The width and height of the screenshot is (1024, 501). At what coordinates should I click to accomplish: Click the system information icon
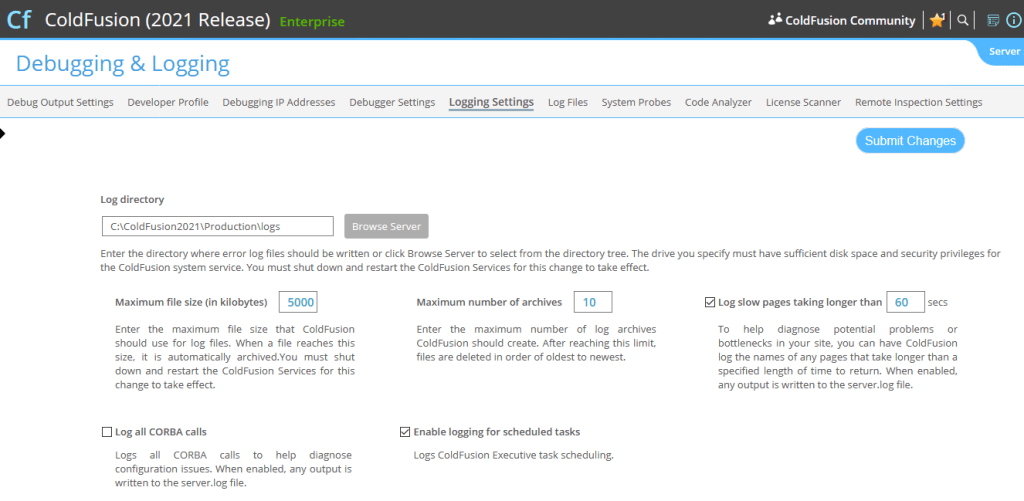pyautogui.click(x=1012, y=20)
